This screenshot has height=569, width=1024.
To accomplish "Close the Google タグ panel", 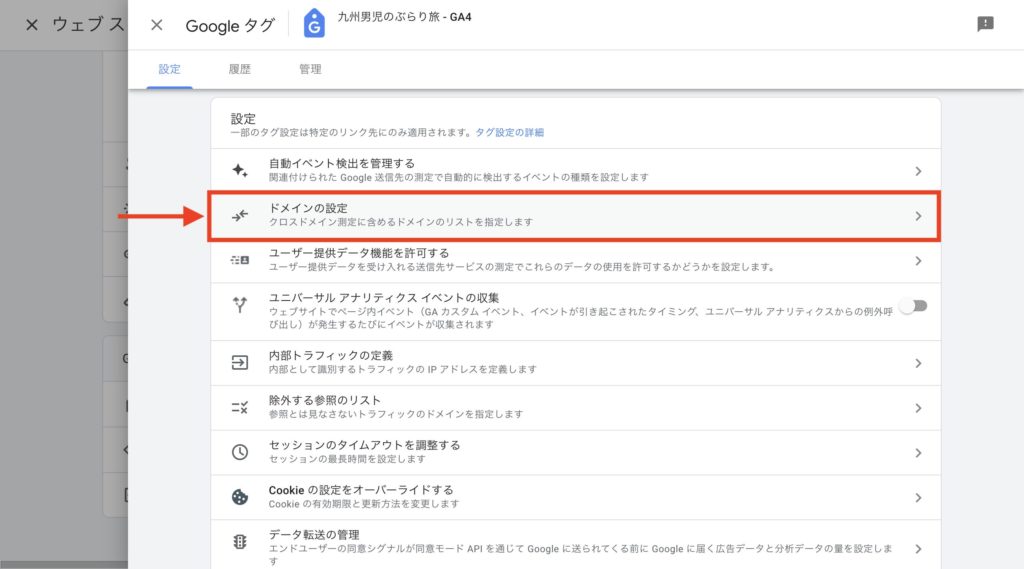I will click(x=157, y=25).
